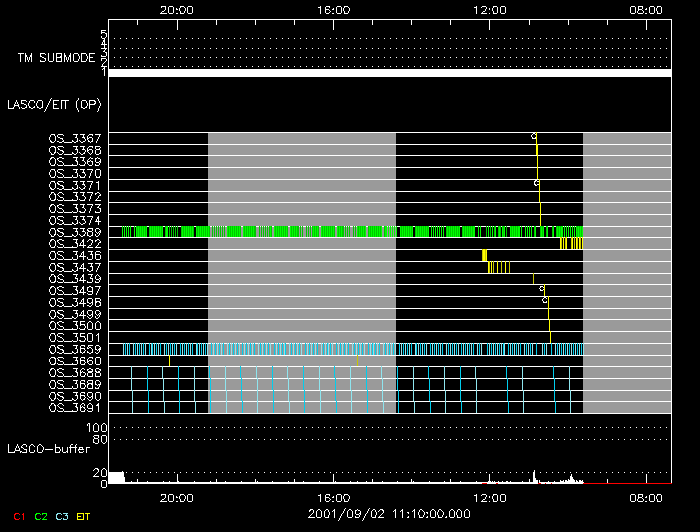Click the circle marker in OS_3367 row

tap(533, 136)
